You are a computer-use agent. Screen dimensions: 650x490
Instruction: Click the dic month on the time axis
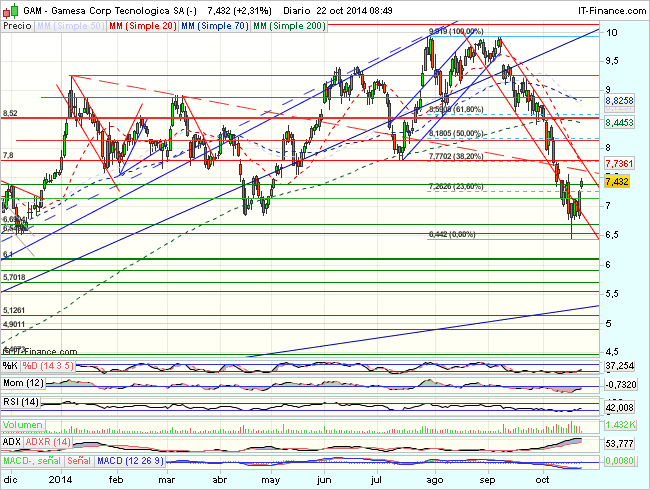[x=10, y=480]
